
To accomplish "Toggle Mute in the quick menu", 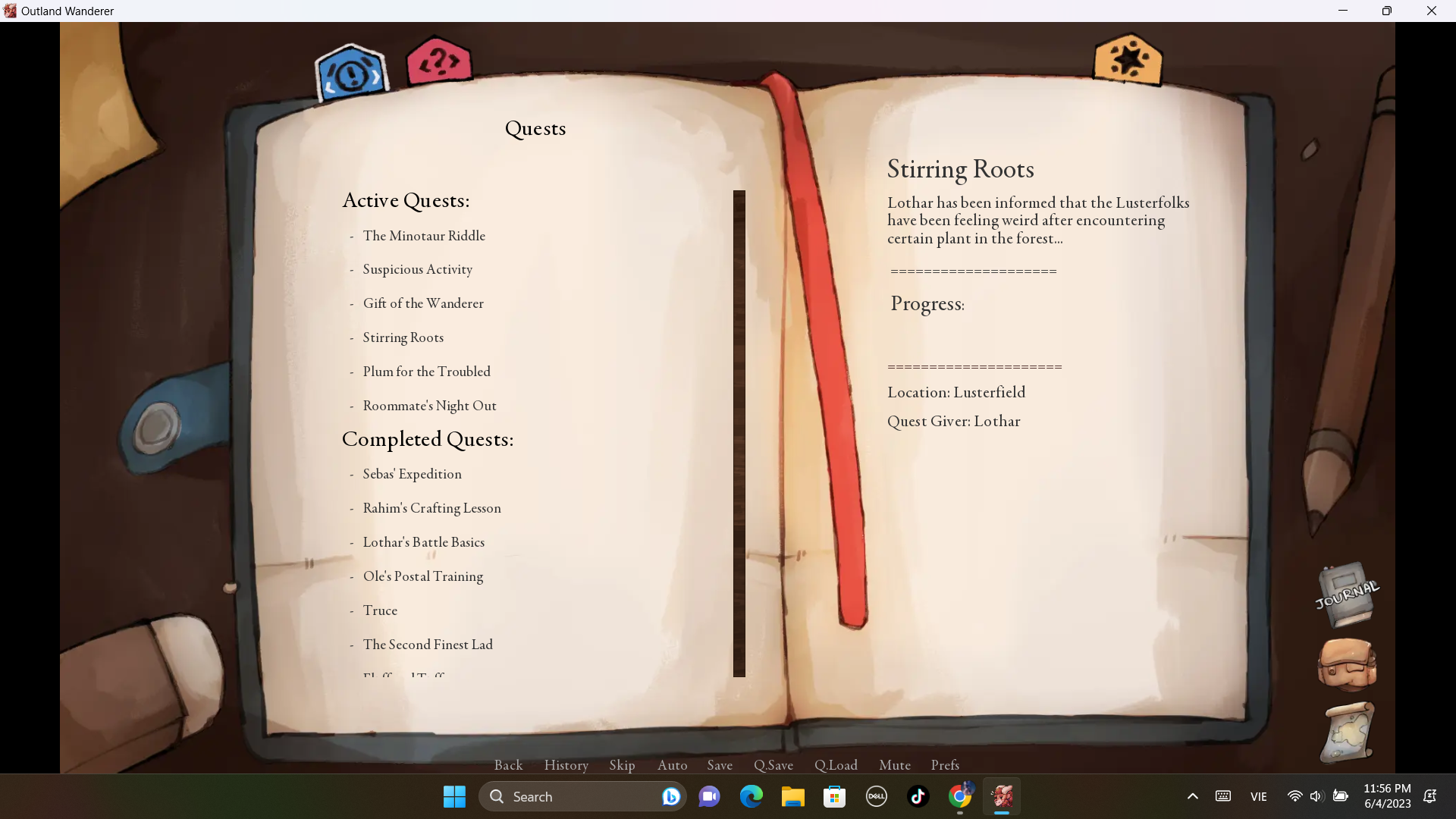I will click(895, 765).
